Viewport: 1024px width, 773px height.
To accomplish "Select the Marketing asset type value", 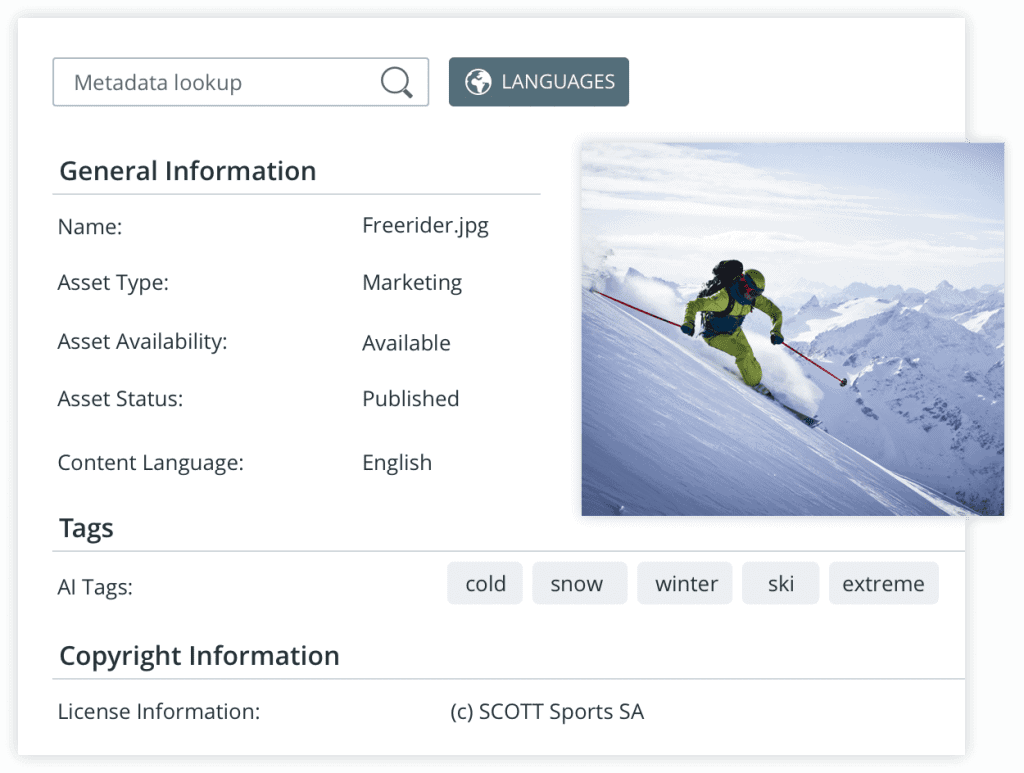I will pyautogui.click(x=412, y=283).
